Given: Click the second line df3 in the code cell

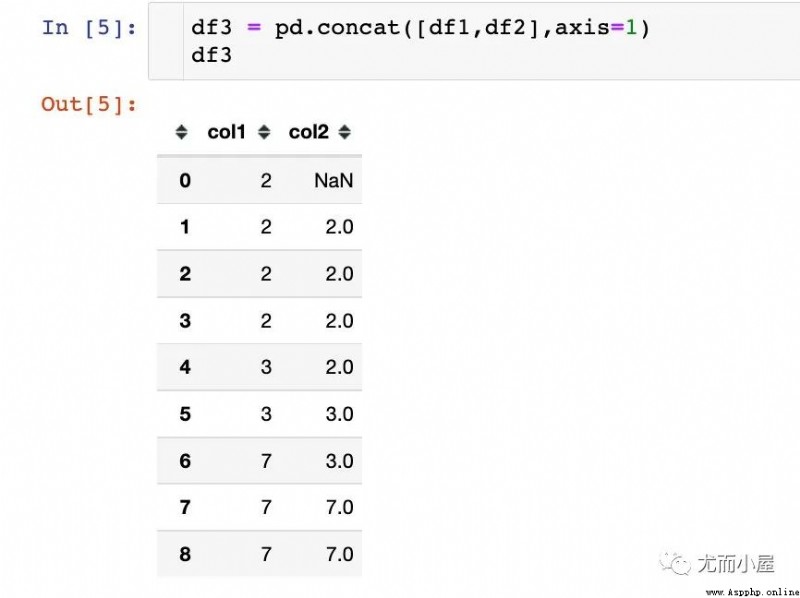Looking at the screenshot, I should (x=211, y=55).
